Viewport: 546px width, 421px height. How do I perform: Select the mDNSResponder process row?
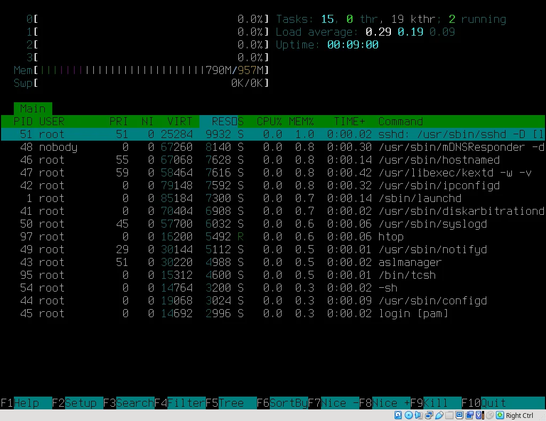click(273, 147)
